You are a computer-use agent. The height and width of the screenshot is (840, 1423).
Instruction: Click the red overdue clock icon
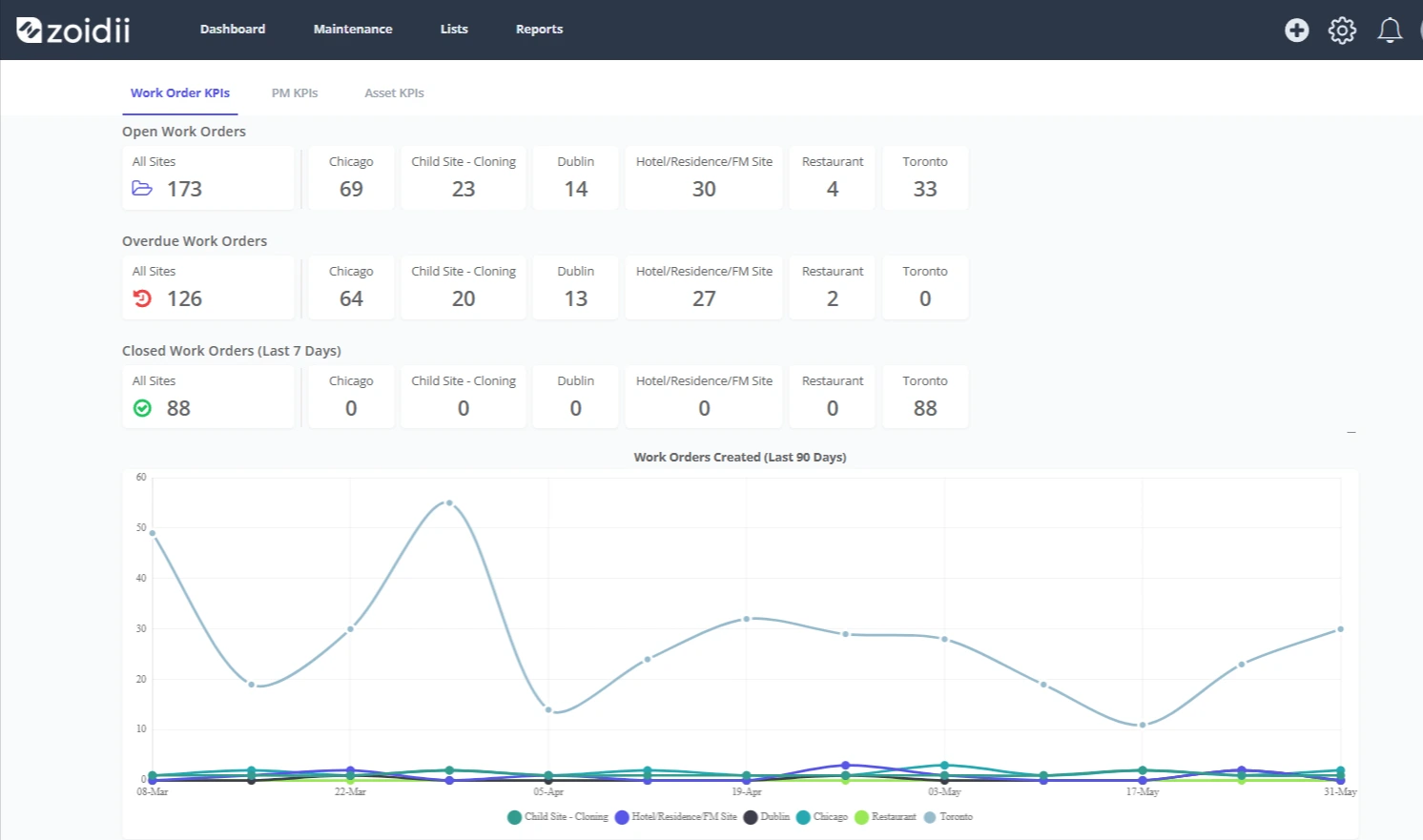pos(142,298)
